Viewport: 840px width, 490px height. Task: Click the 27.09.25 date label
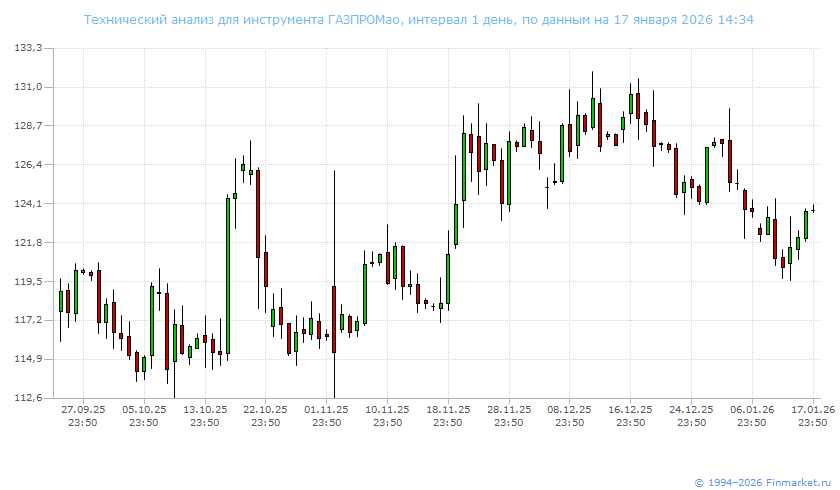(x=83, y=409)
